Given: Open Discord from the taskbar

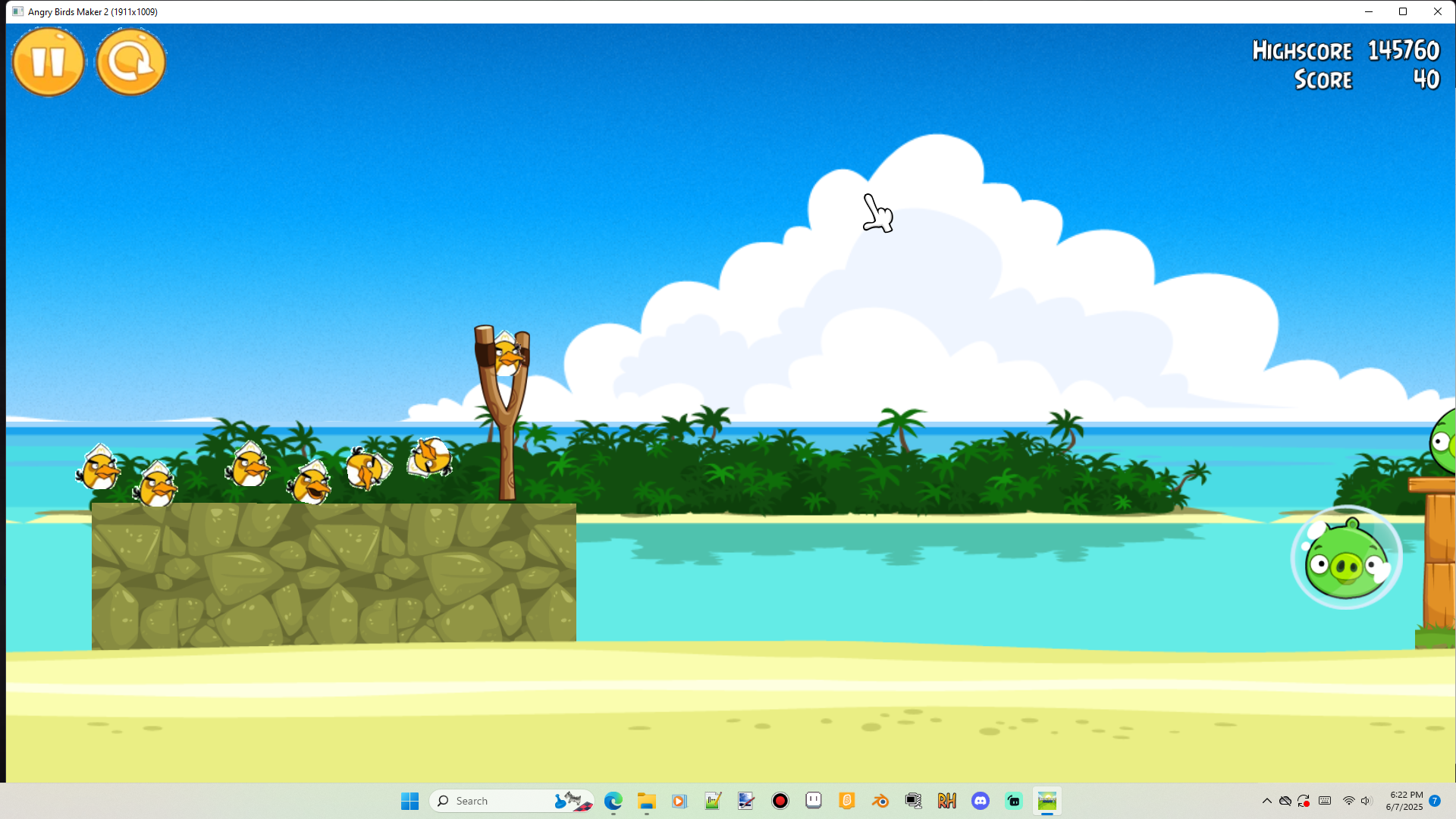Looking at the screenshot, I should pos(981,801).
